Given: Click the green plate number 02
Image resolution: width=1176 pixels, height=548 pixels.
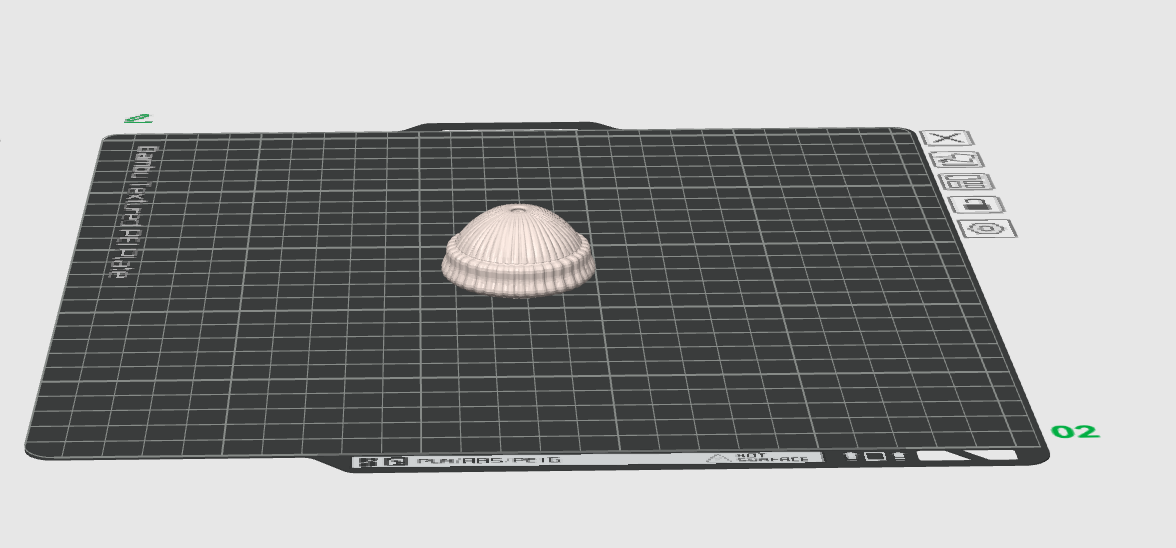Looking at the screenshot, I should 1076,432.
